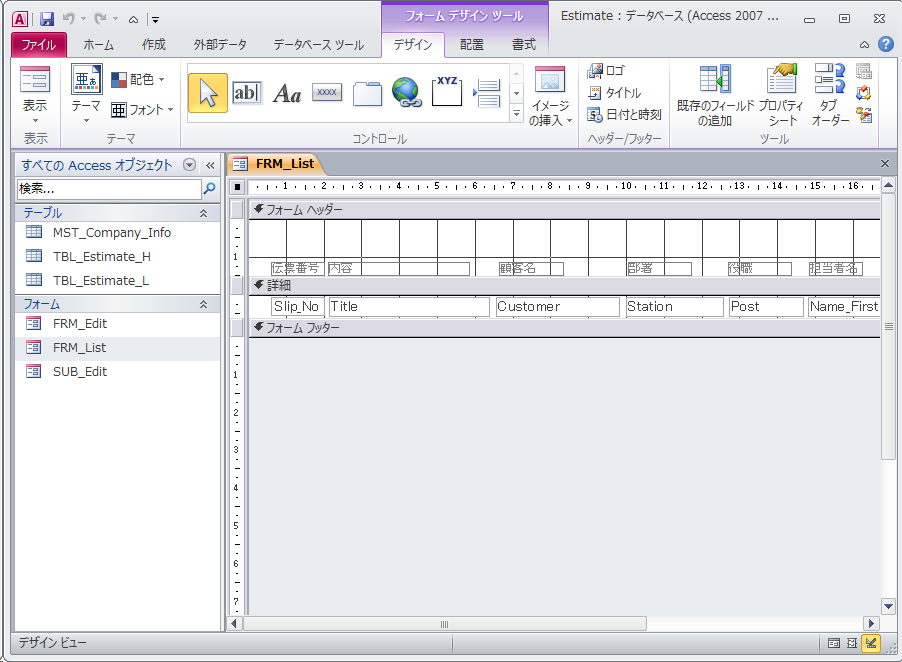Collapse the テーブル group in navigation pane

[203, 213]
